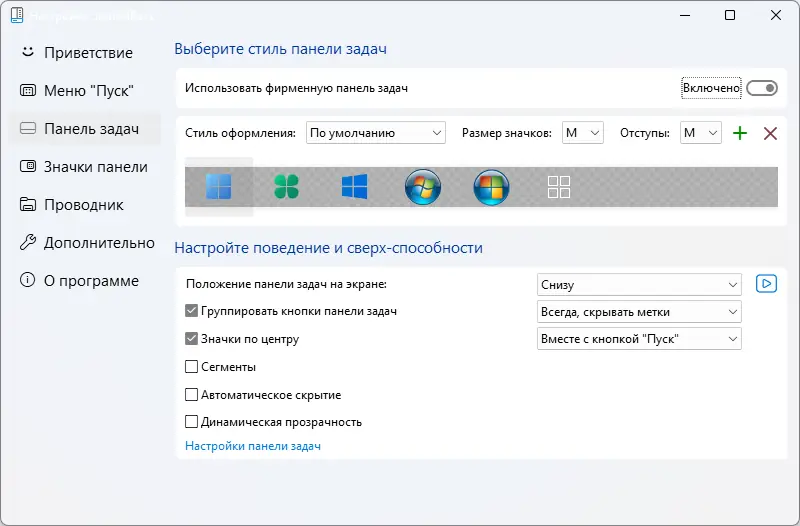The height and width of the screenshot is (526, 800).
Task: Open Меню "Пуск" section
Action: click(x=84, y=91)
